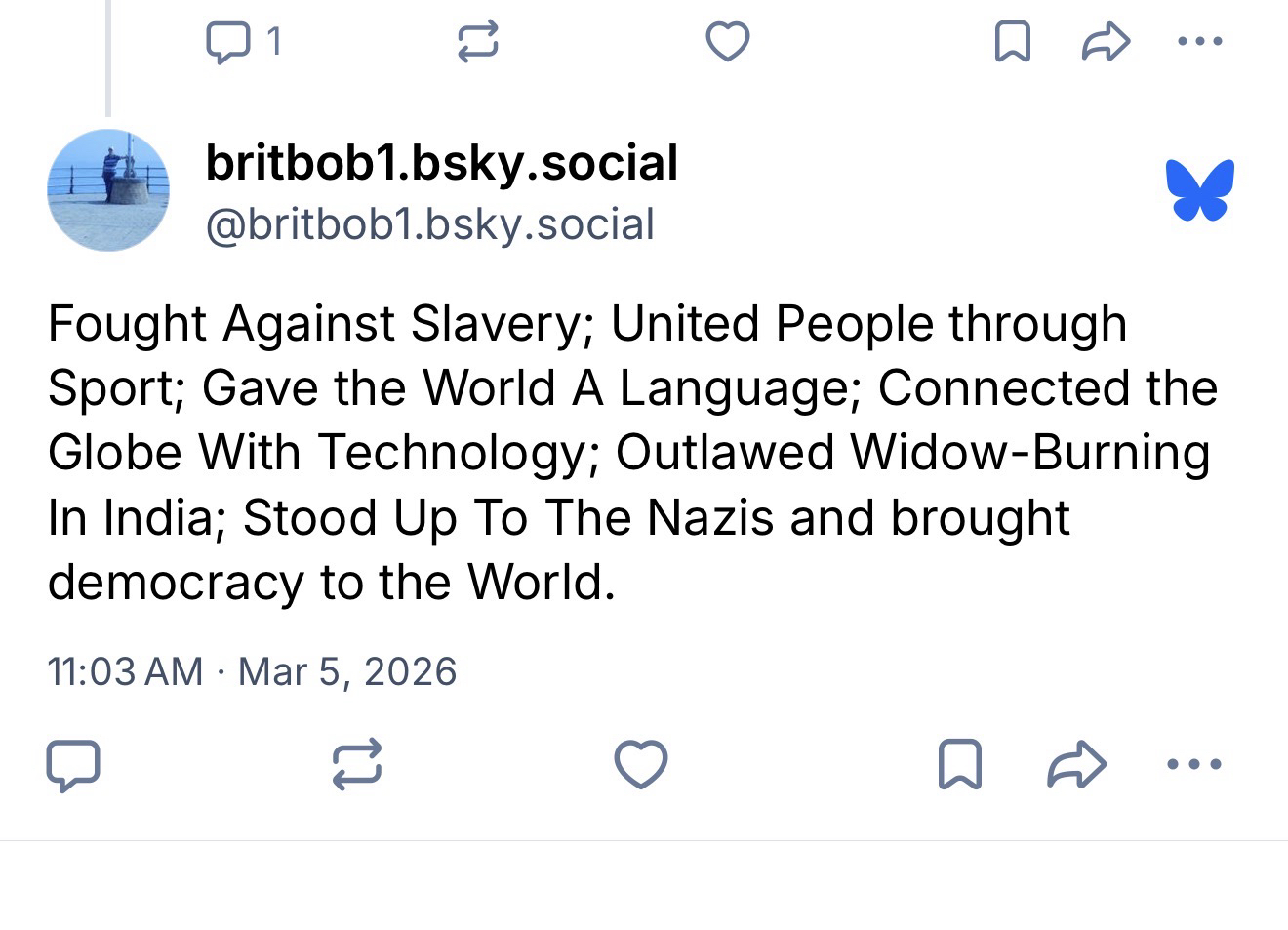
Task: Like the britbob1 post
Action: 641,764
